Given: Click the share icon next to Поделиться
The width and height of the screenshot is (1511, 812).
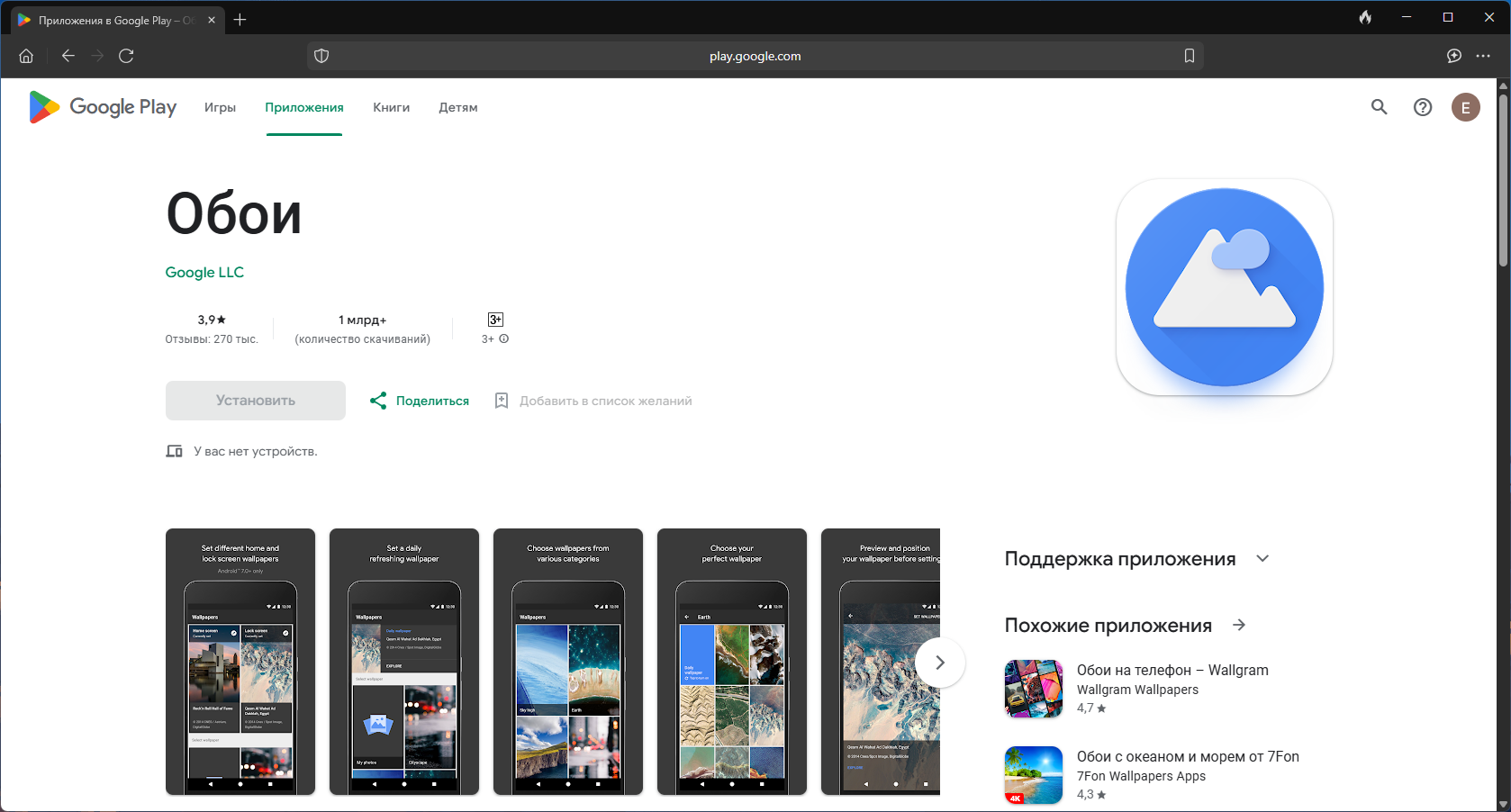Looking at the screenshot, I should pos(378,401).
